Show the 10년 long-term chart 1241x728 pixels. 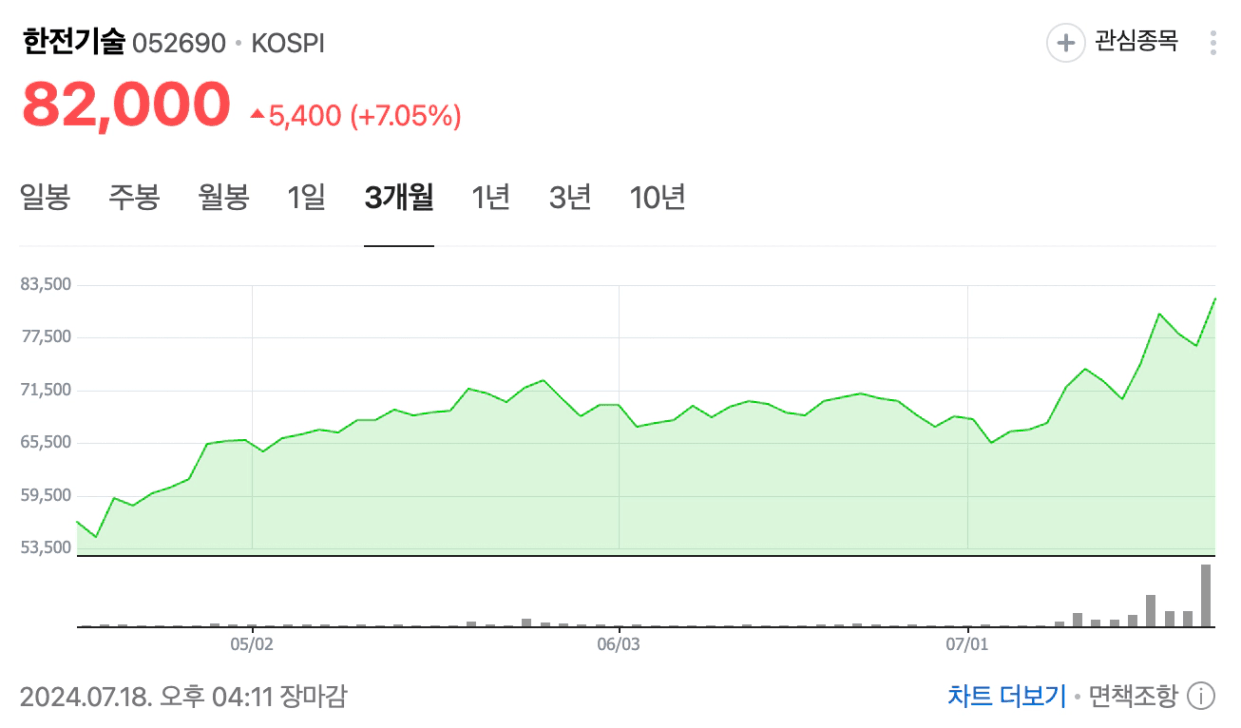click(657, 197)
